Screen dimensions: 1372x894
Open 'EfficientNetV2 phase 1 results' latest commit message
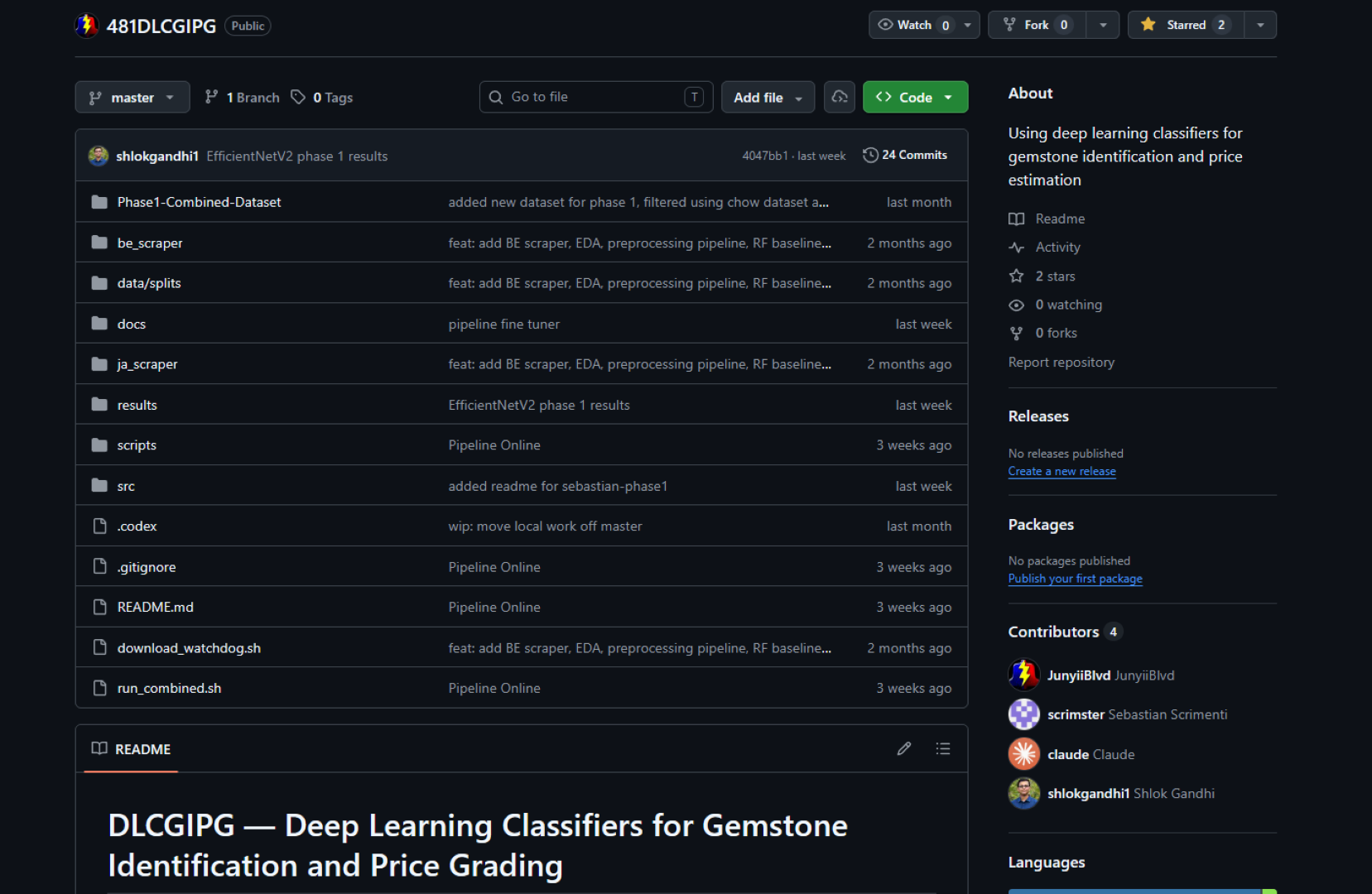[296, 156]
